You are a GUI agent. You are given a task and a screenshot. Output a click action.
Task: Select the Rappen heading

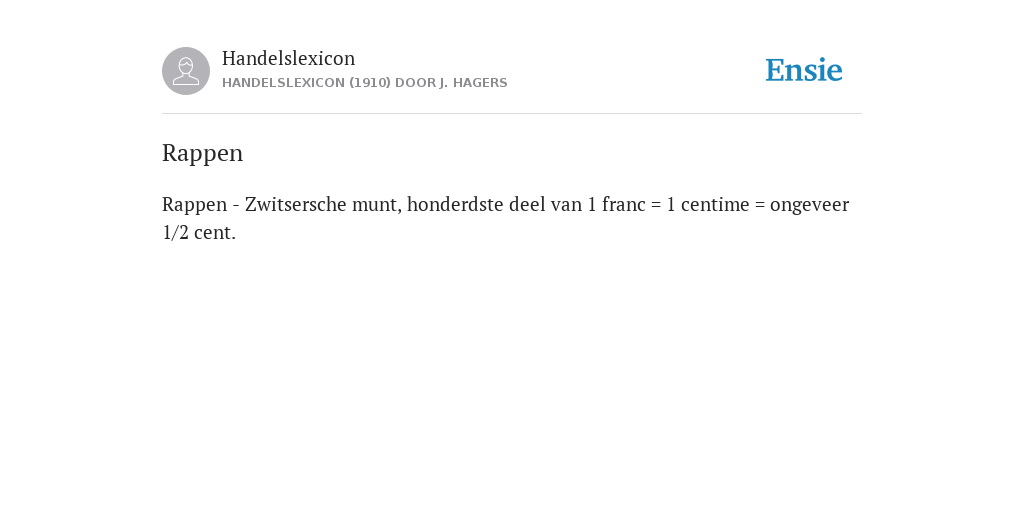click(202, 154)
